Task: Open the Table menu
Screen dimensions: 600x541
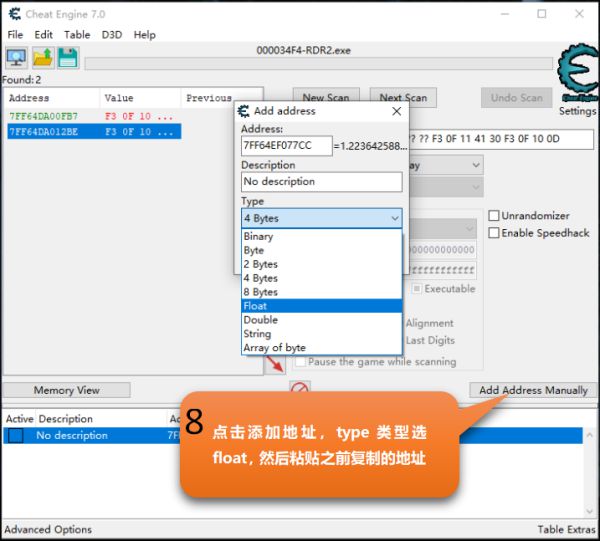Action: click(x=77, y=34)
